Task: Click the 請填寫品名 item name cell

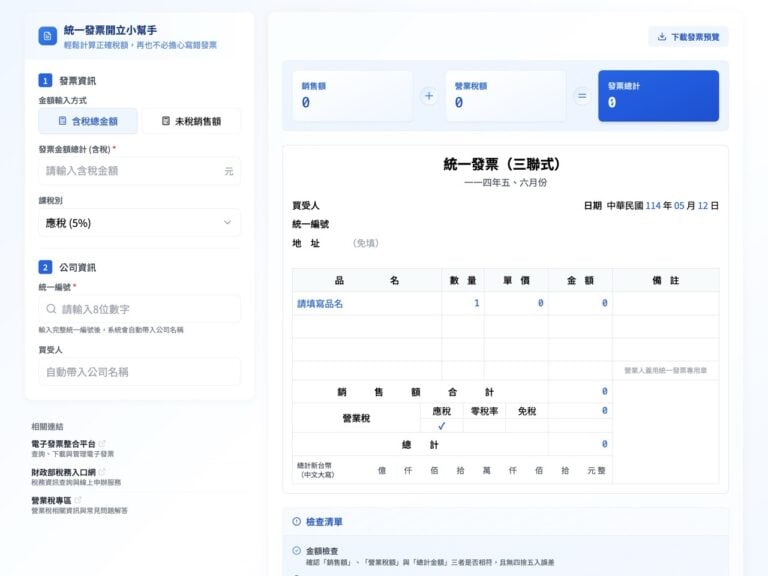Action: pyautogui.click(x=320, y=303)
